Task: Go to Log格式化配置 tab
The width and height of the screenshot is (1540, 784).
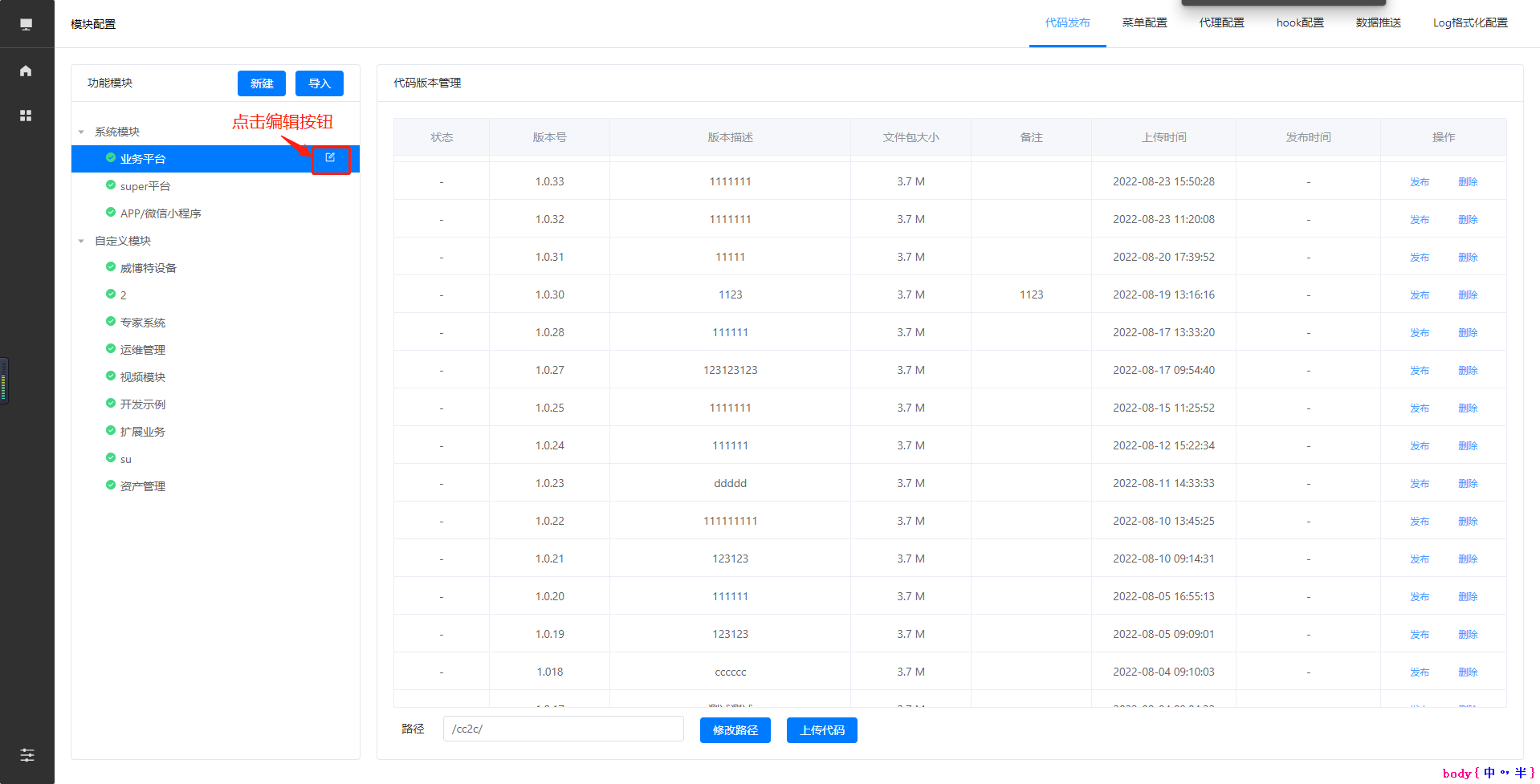Action: pyautogui.click(x=1469, y=23)
